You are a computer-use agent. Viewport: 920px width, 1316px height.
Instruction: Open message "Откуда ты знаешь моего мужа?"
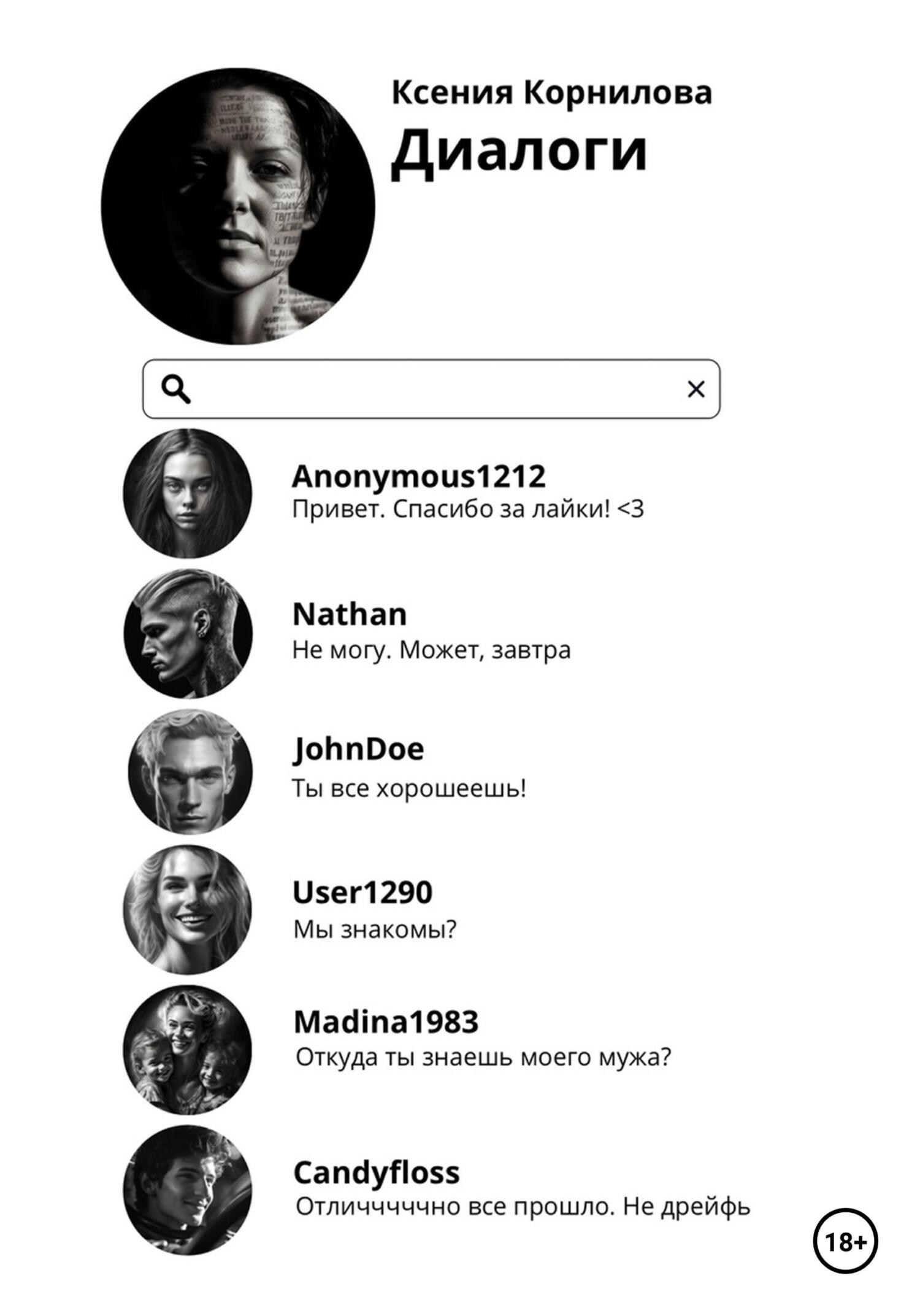pos(483,1057)
